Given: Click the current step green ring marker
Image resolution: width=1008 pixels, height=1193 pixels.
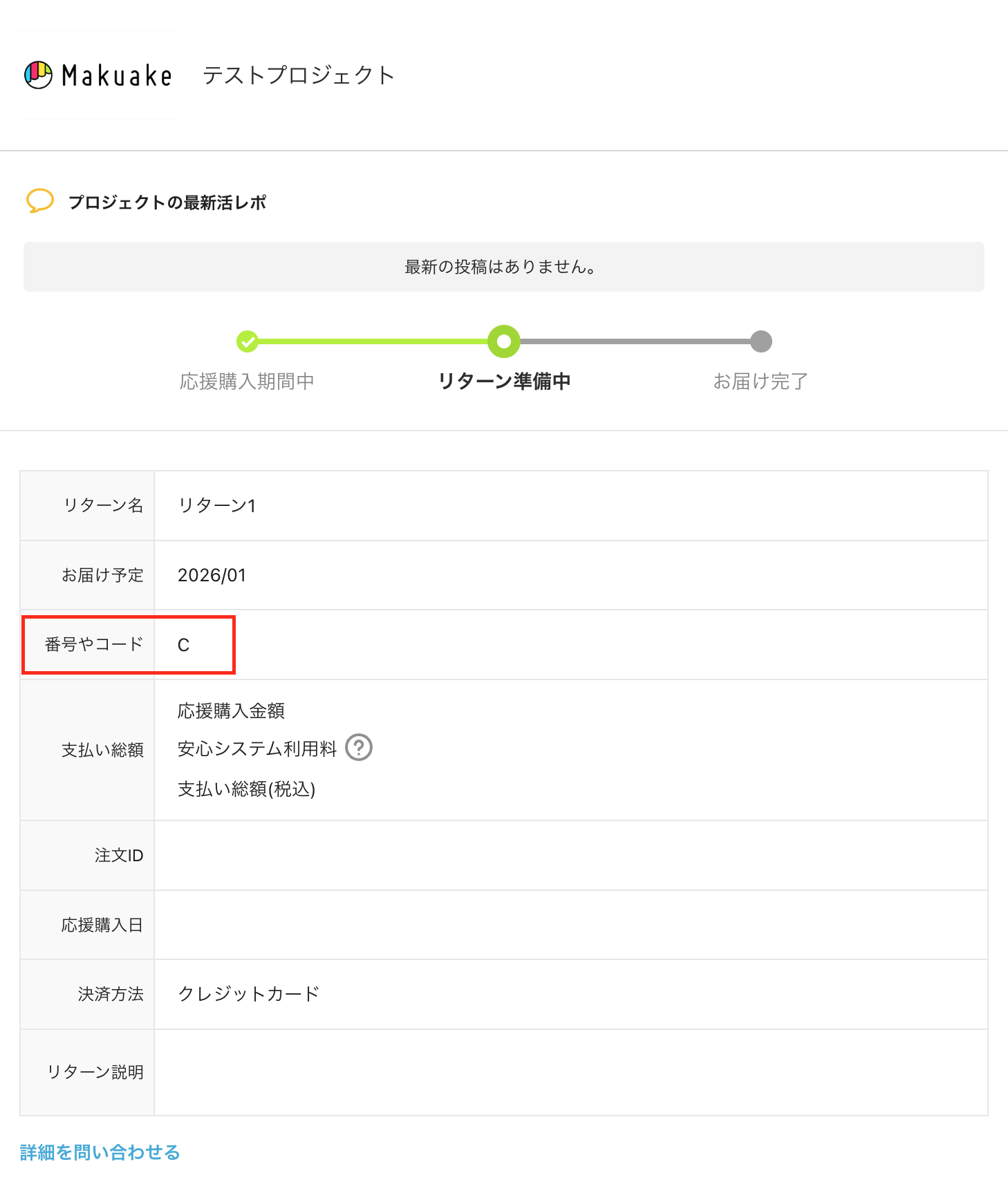Looking at the screenshot, I should point(504,341).
